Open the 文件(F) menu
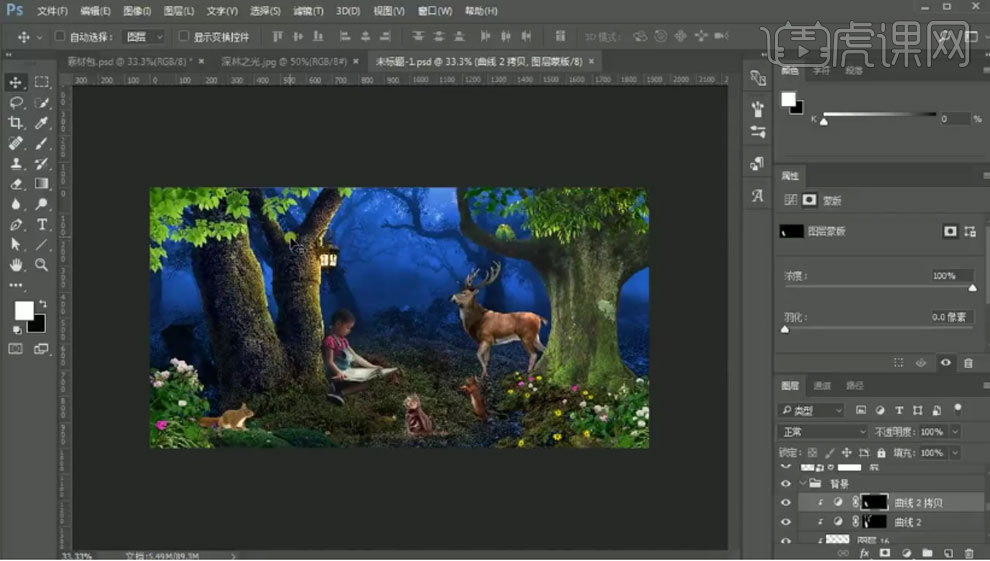Image resolution: width=990 pixels, height=561 pixels. click(x=52, y=11)
